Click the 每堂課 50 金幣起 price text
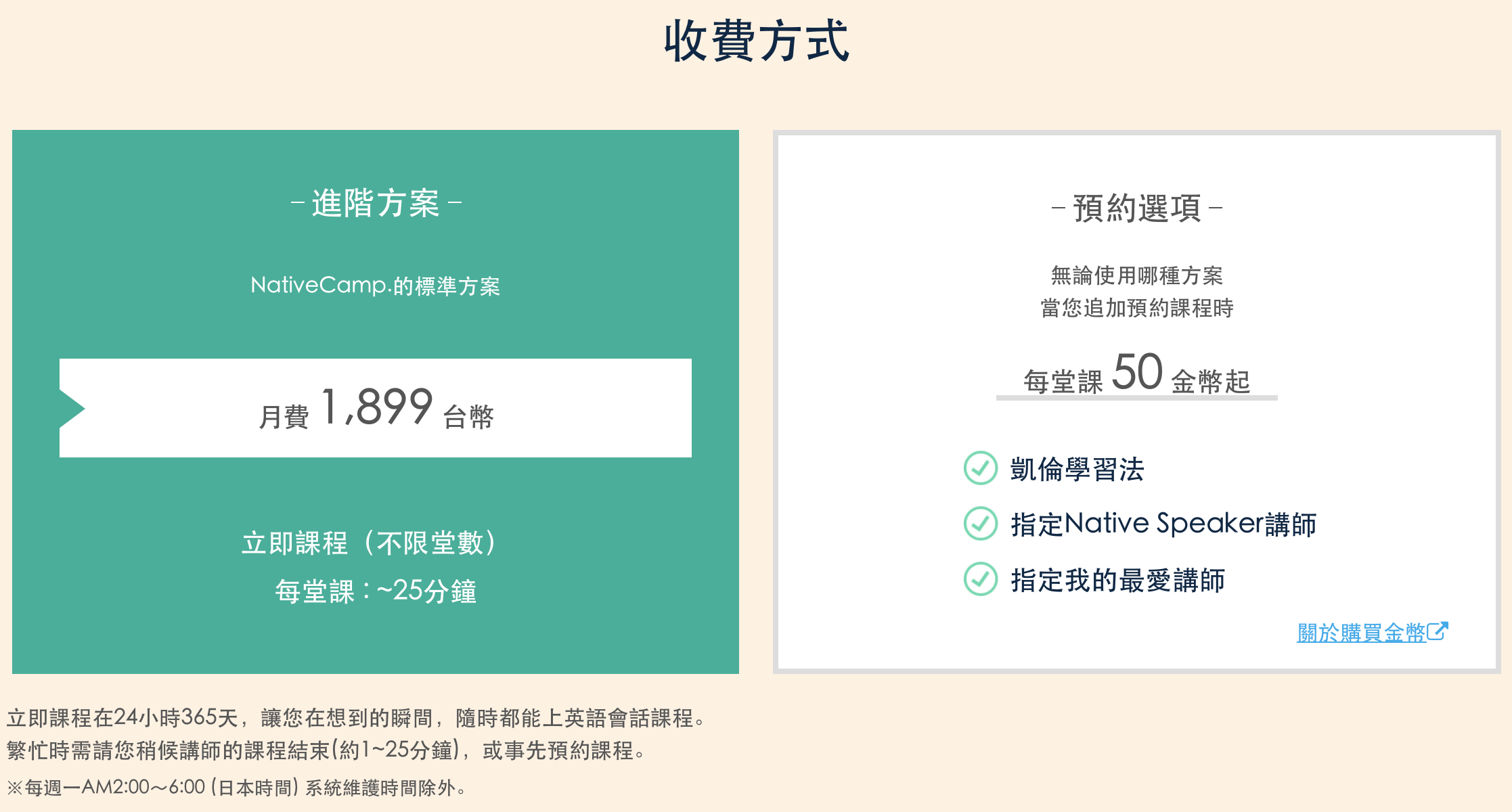This screenshot has width=1512, height=812. coord(1137,374)
